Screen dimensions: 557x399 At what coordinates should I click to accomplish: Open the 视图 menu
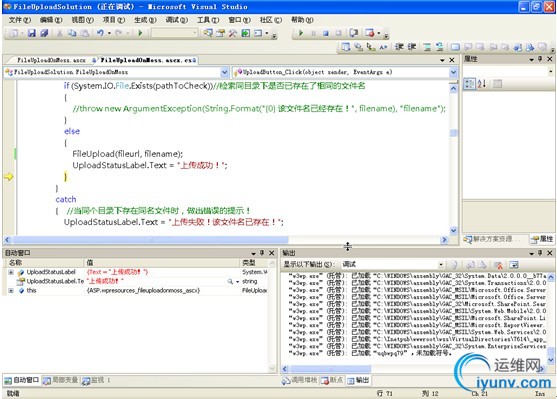coord(82,20)
